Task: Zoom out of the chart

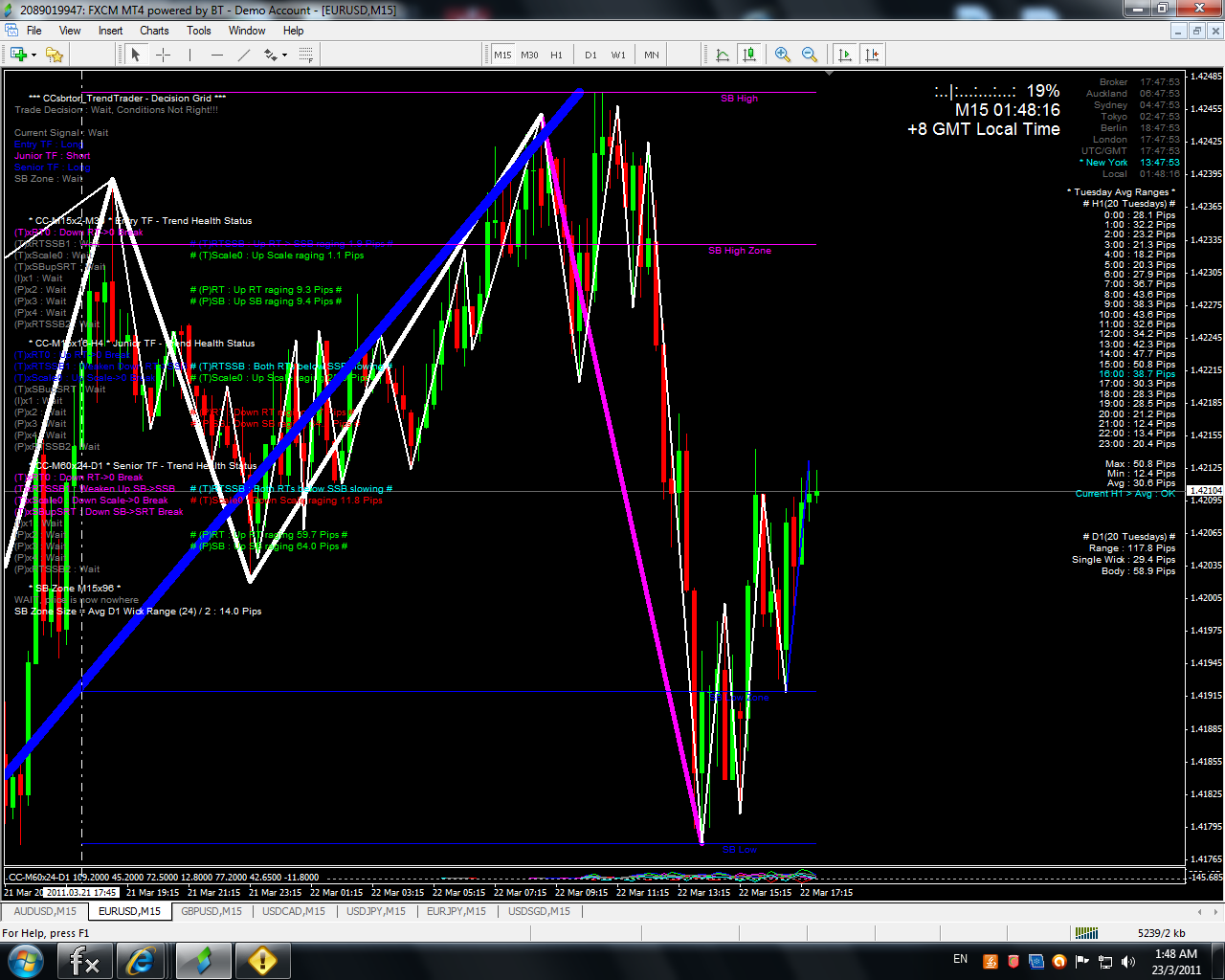Action: point(810,55)
